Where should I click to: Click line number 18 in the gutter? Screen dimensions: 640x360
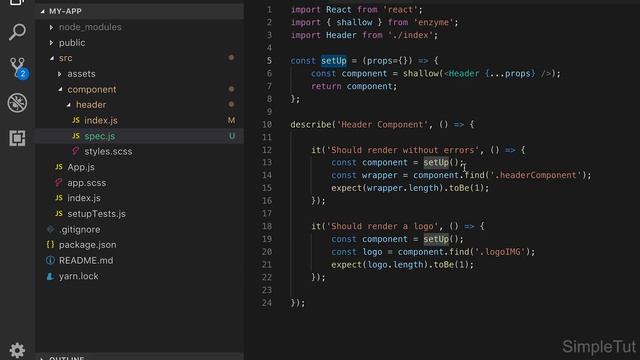click(267, 226)
